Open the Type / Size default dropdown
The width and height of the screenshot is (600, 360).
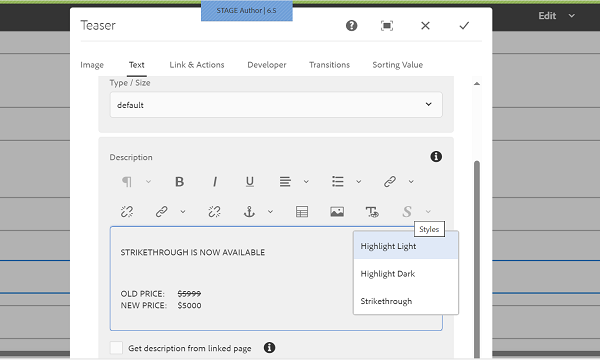tap(276, 104)
